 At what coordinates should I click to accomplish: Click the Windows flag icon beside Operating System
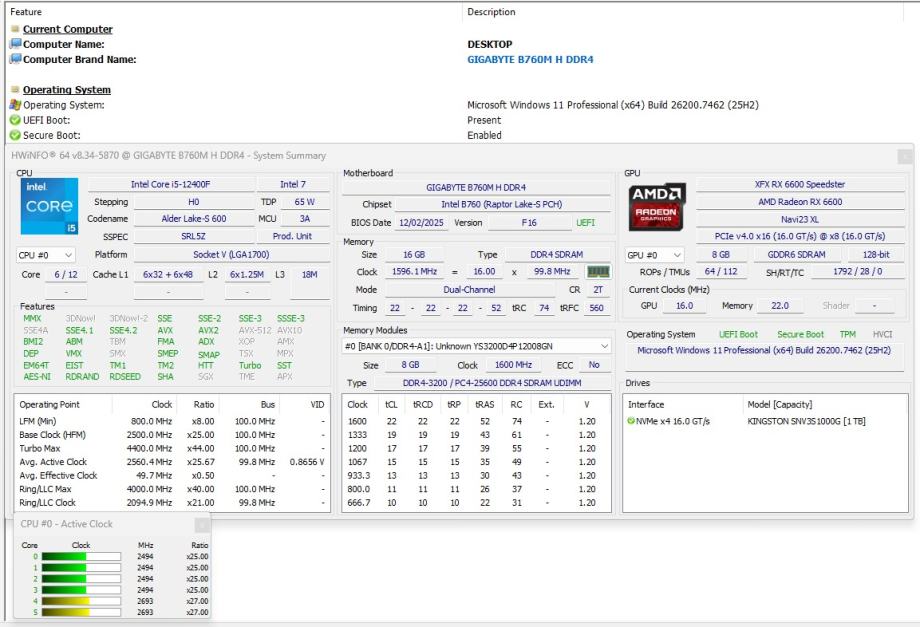15,105
